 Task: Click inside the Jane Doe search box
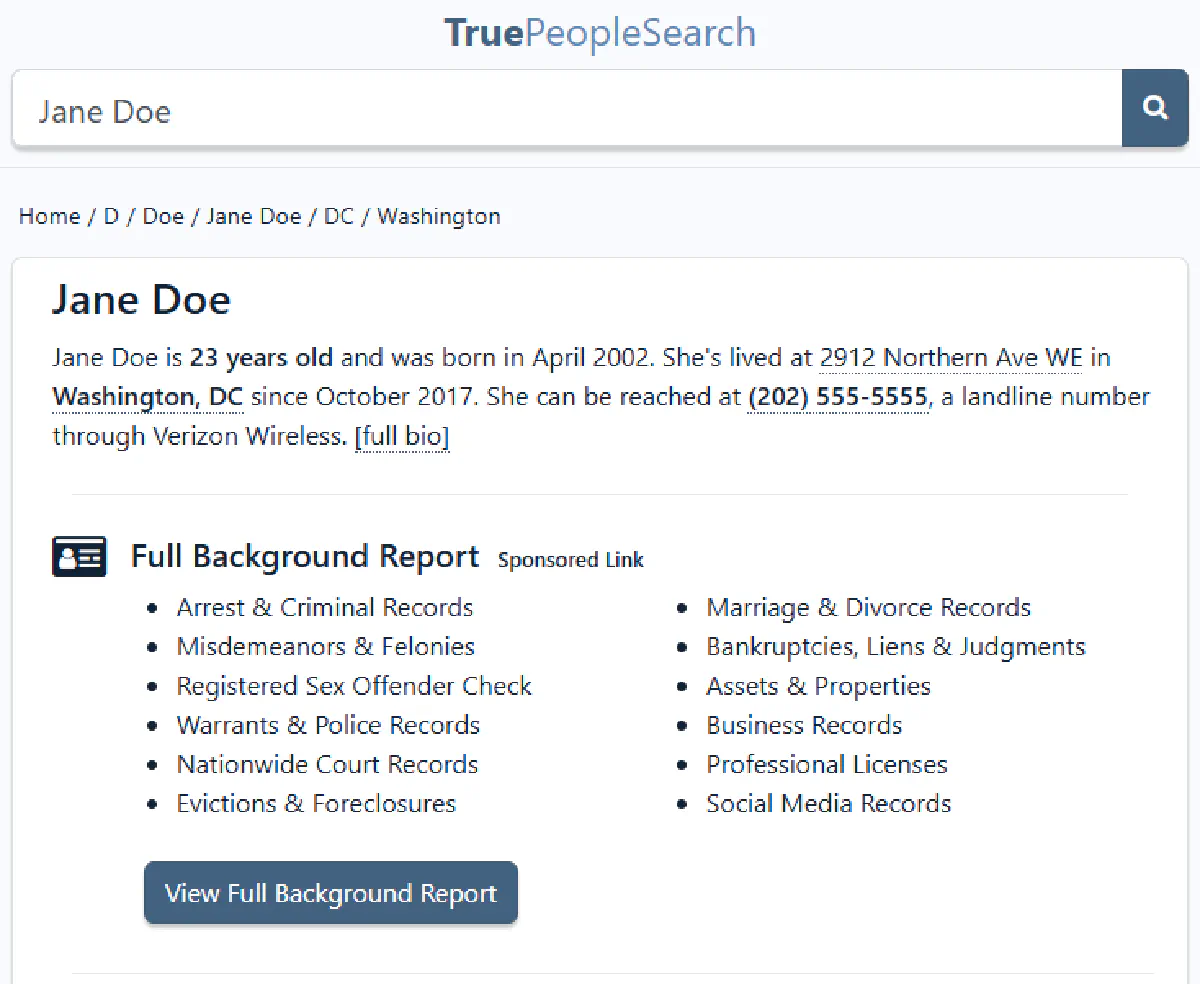(400, 110)
